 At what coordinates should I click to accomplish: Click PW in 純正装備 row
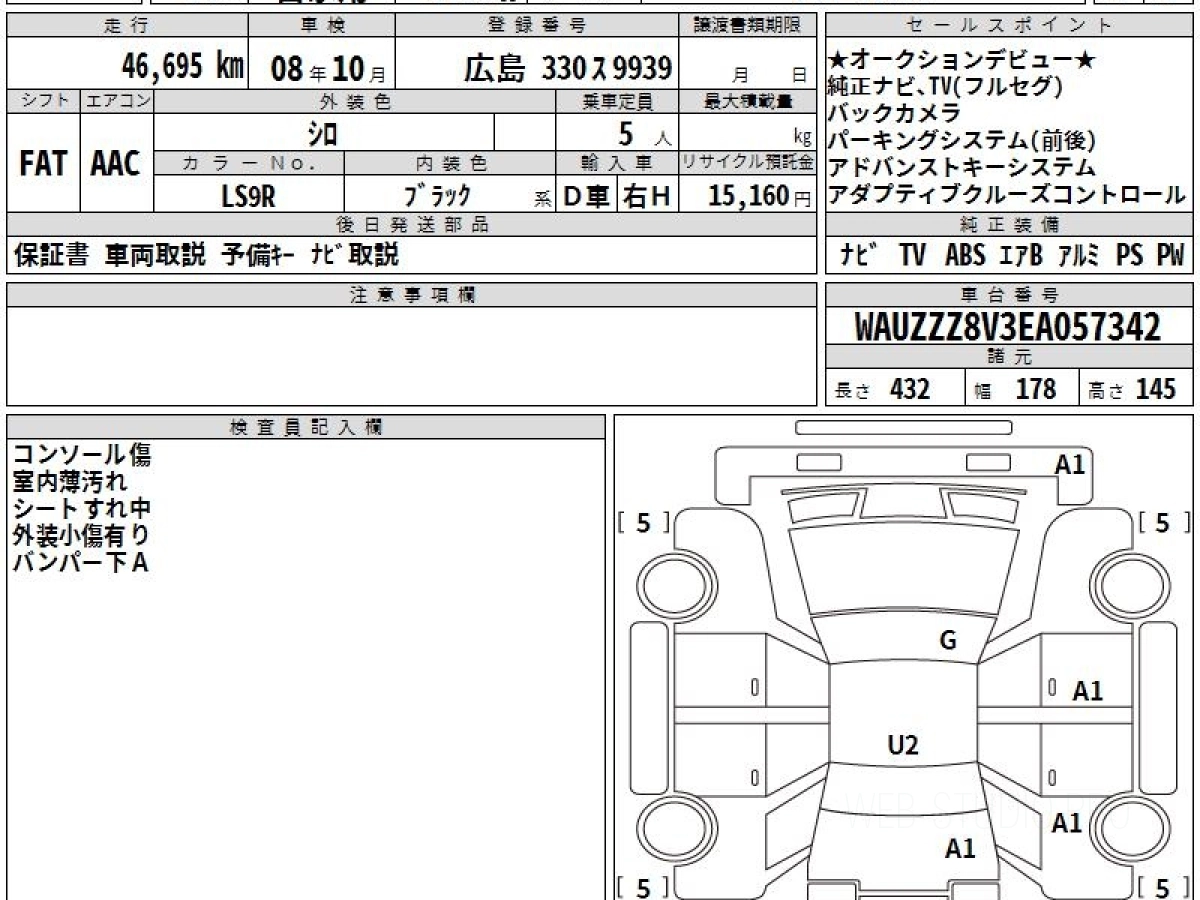tap(1170, 255)
